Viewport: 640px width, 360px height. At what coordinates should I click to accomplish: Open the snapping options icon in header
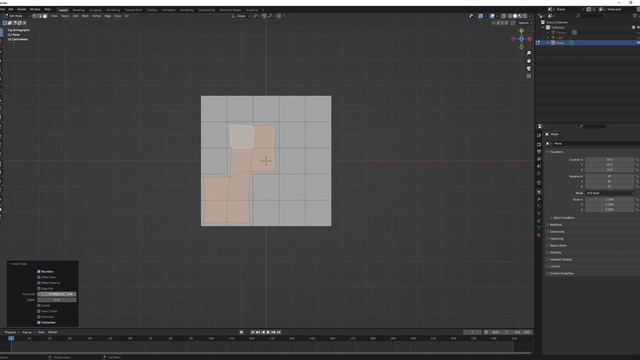point(269,16)
